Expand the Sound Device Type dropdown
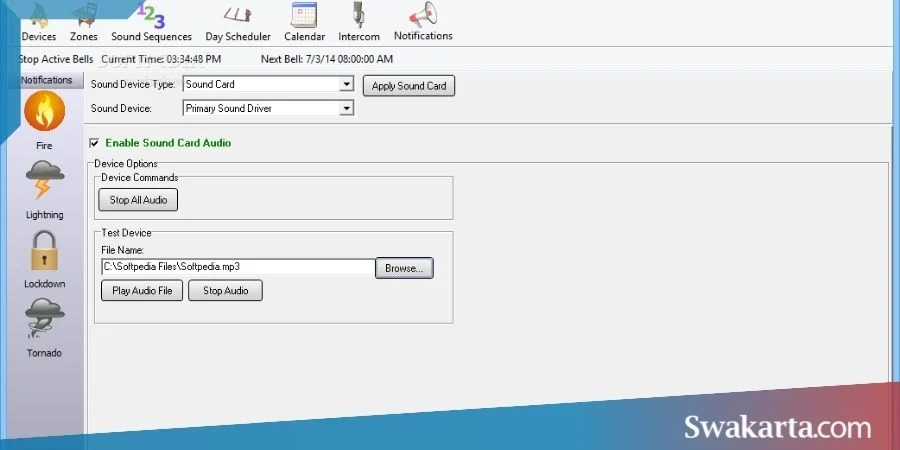 click(x=346, y=84)
